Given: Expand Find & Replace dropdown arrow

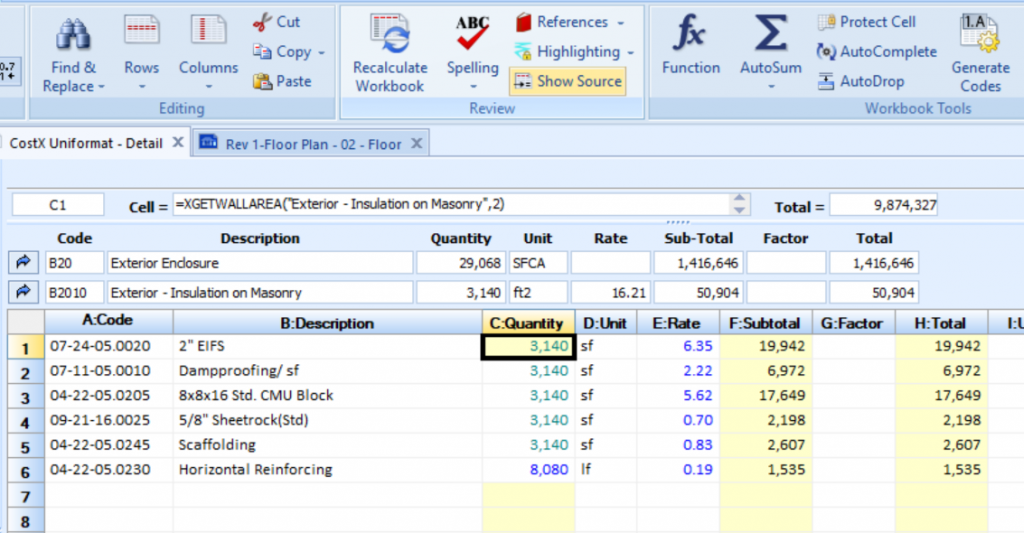Looking at the screenshot, I should [101, 87].
